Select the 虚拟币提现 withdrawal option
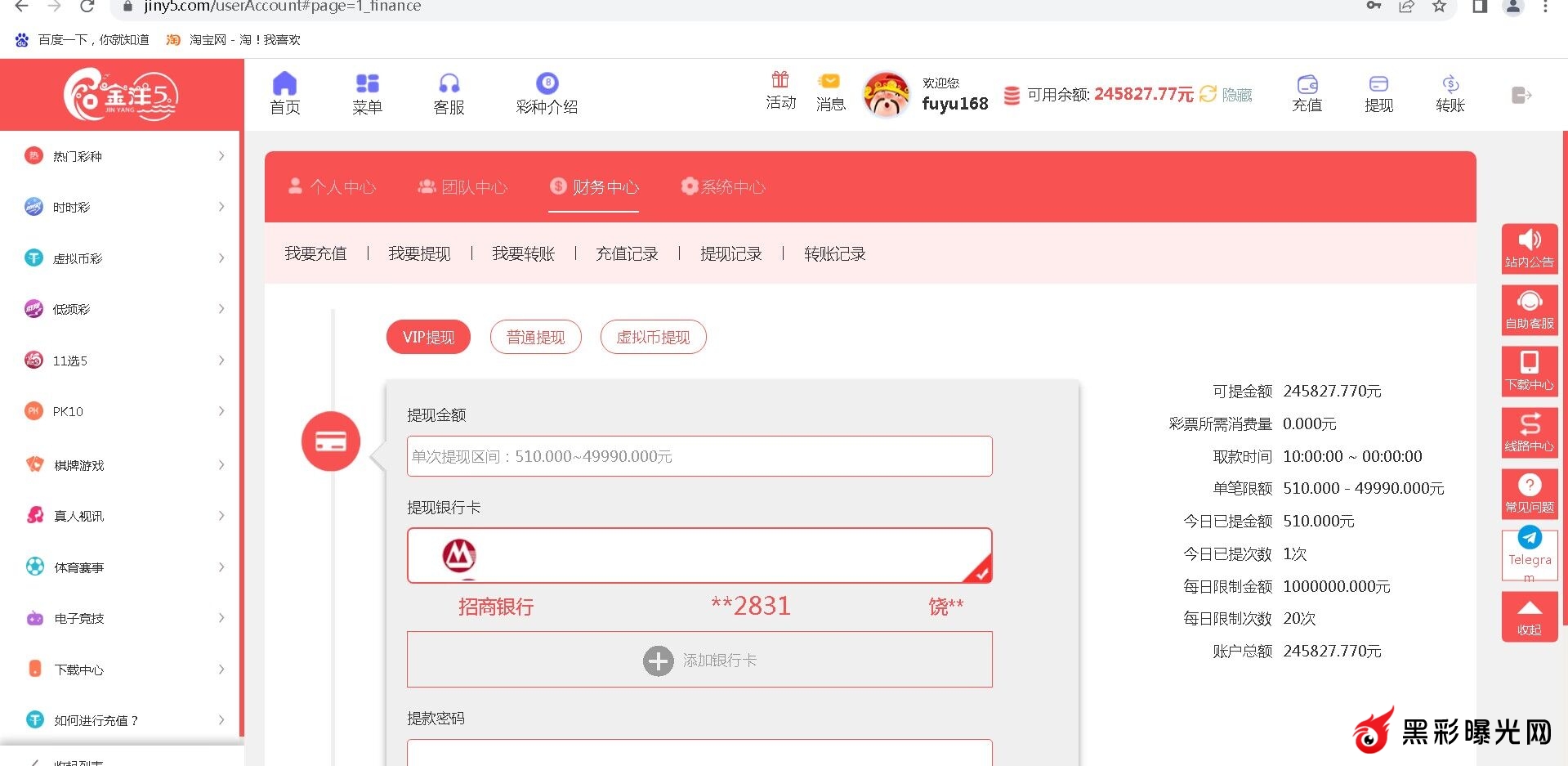This screenshot has width=1568, height=766. (653, 337)
